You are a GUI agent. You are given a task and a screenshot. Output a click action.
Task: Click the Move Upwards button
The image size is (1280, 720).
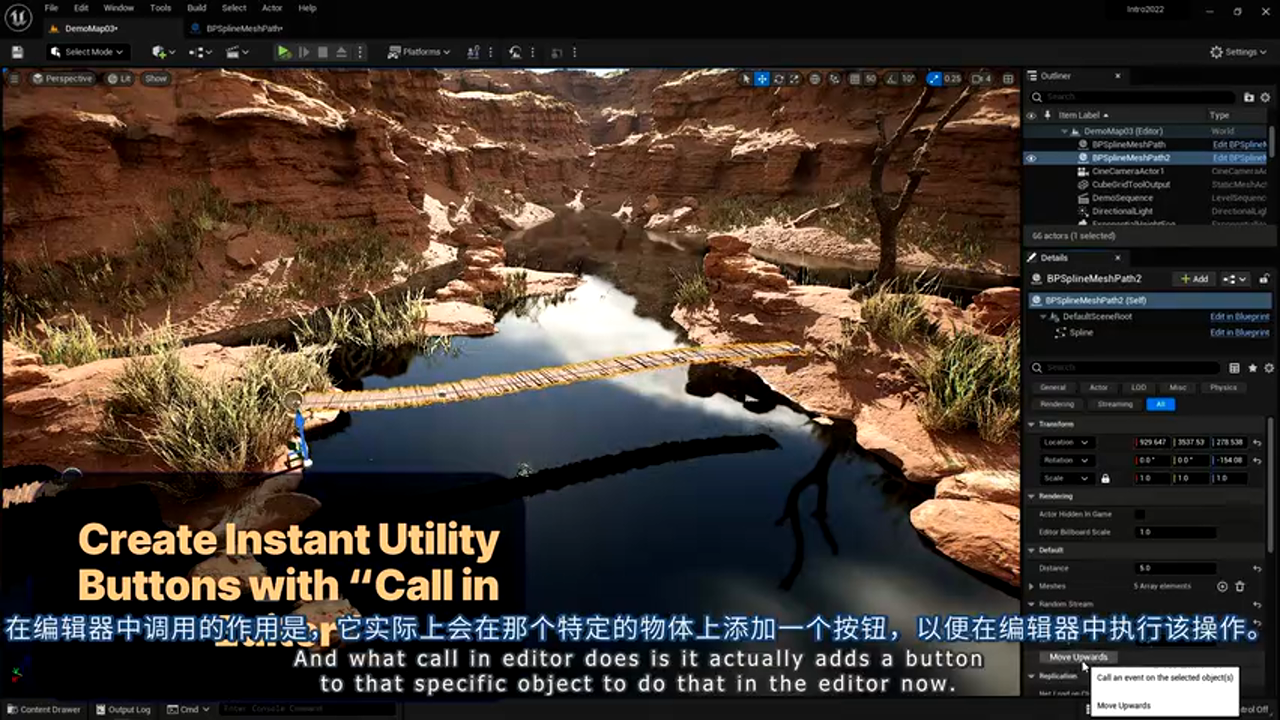click(1078, 657)
